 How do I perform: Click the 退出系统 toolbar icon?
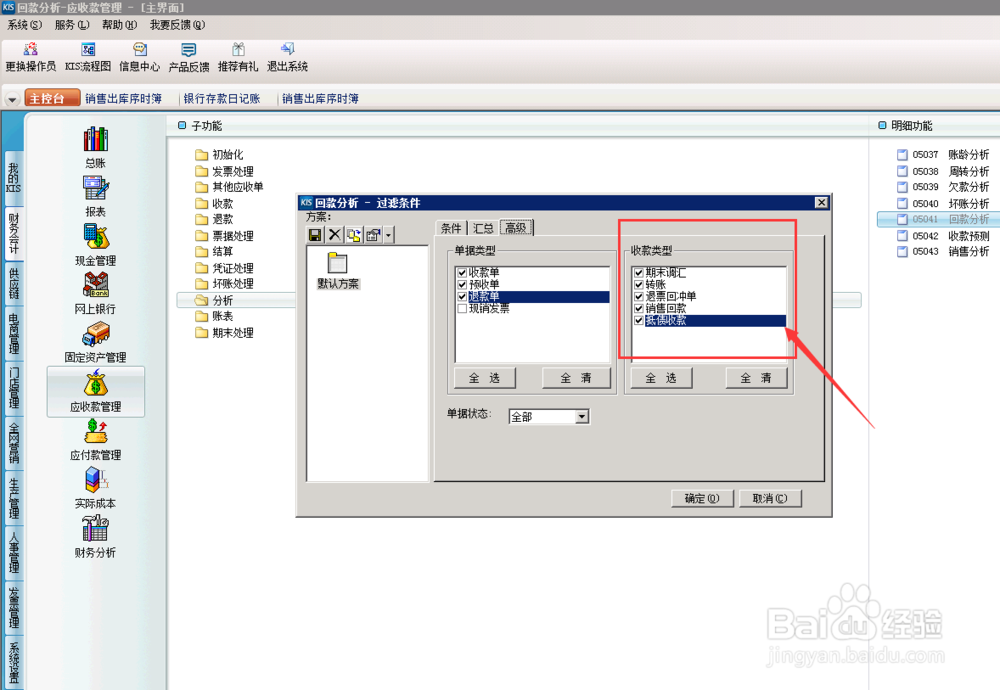tap(287, 57)
